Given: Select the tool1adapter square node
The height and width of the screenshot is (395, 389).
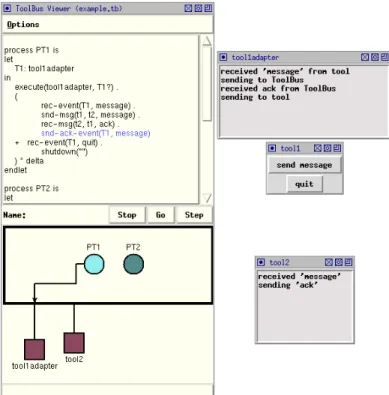Looking at the screenshot, I should tap(34, 349).
